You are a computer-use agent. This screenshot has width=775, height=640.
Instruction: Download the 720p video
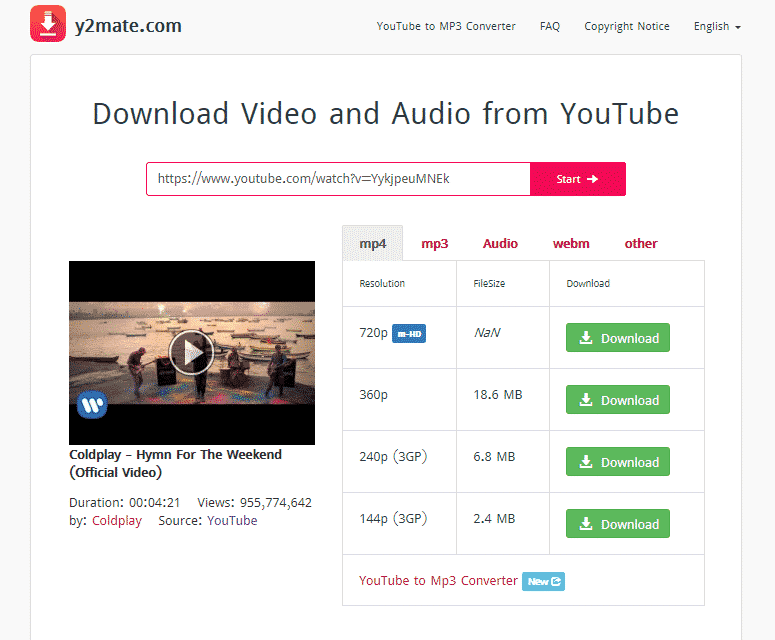tap(618, 338)
